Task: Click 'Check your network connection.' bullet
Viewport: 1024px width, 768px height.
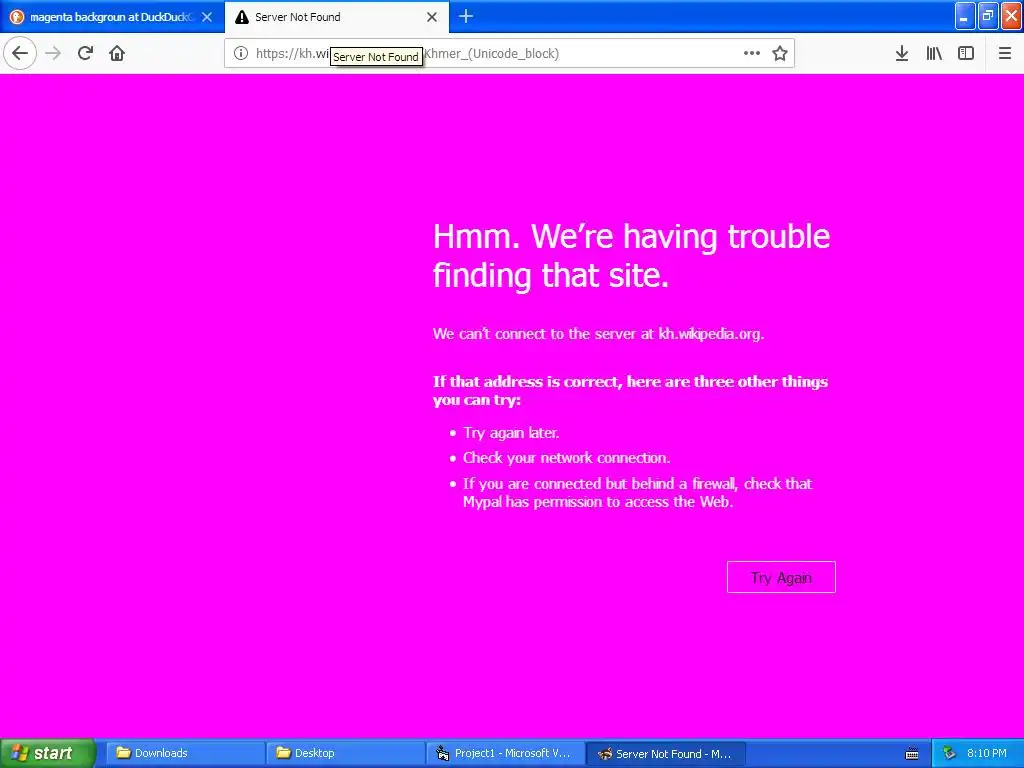Action: pyautogui.click(x=566, y=458)
